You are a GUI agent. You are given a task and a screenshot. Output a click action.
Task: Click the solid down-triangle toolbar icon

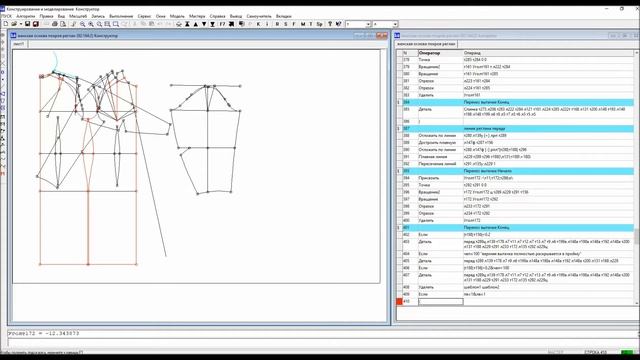204,24
